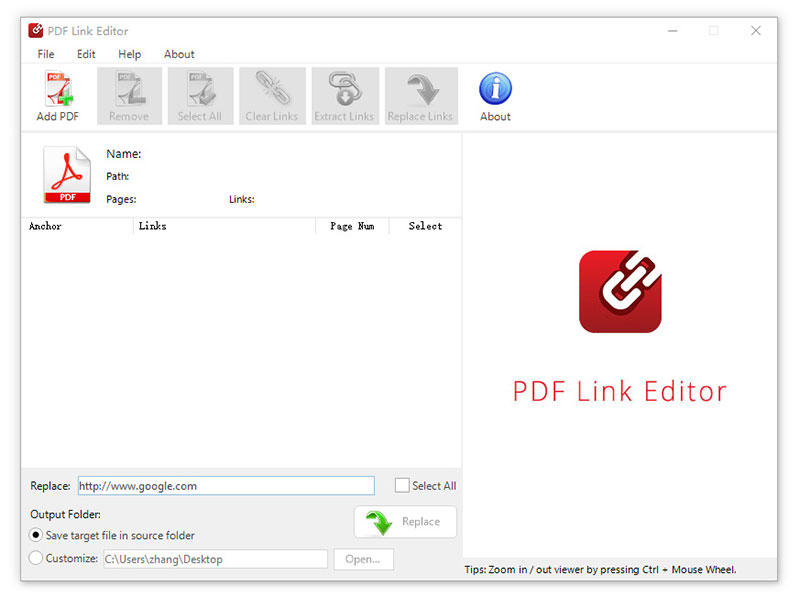Click the Extract Links toolbar icon
800x600 pixels.
coord(344,95)
